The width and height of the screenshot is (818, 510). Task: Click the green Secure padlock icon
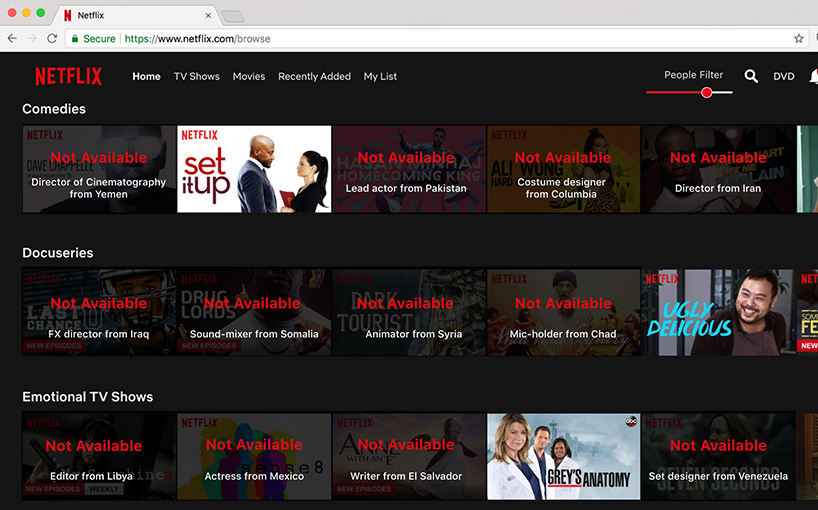coord(75,39)
